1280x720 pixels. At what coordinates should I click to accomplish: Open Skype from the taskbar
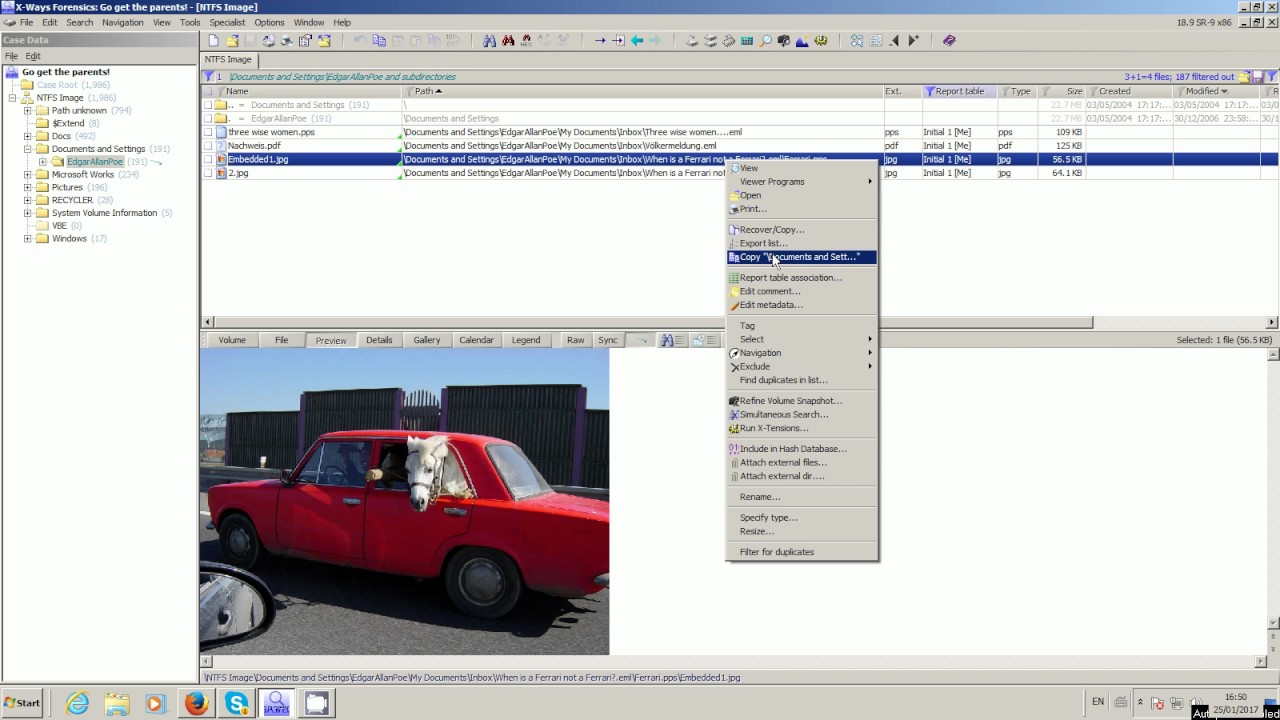[x=237, y=703]
